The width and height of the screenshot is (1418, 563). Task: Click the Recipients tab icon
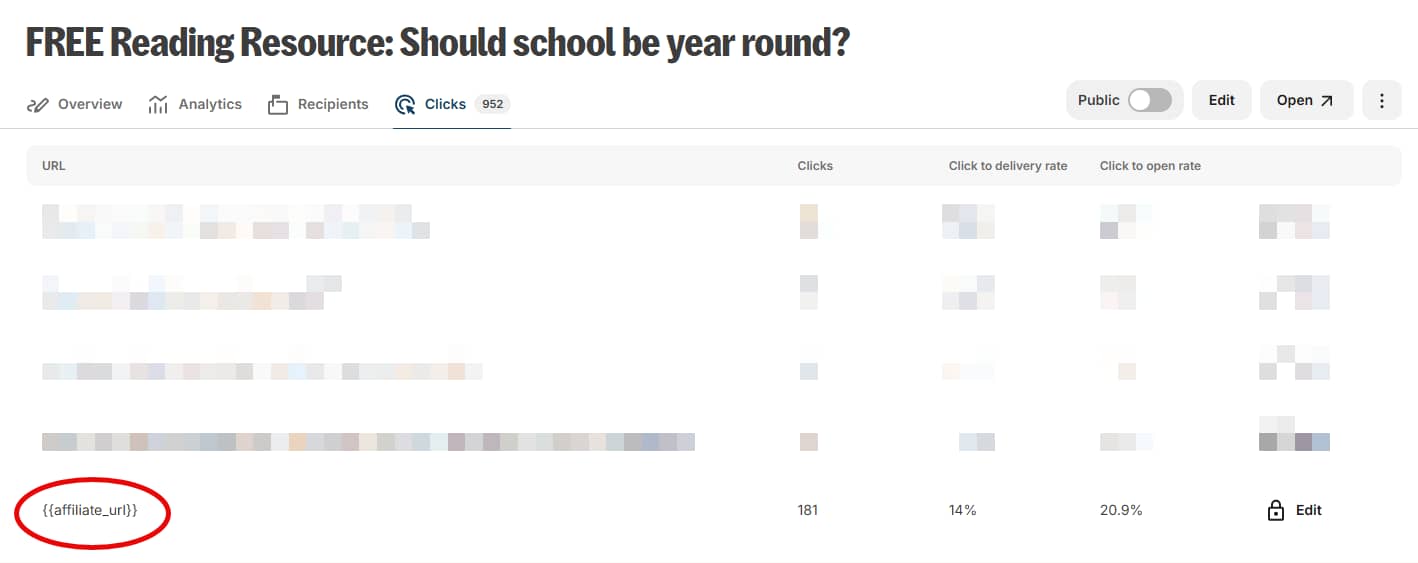tap(278, 104)
